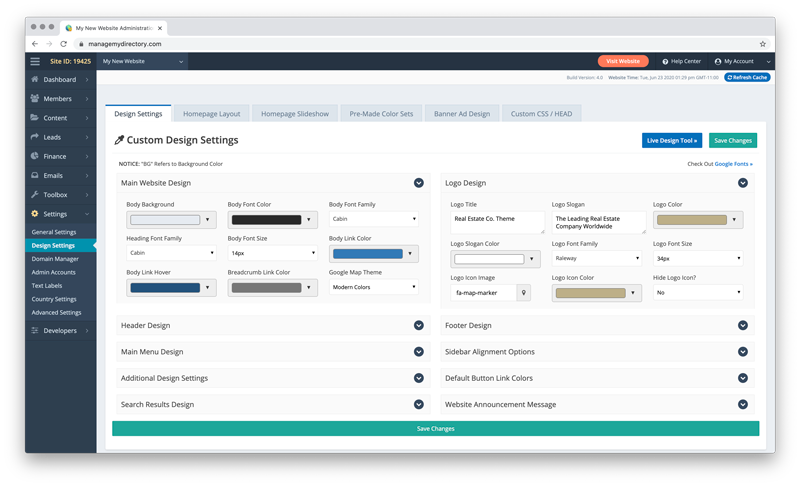Click the Leads share arrow icon
This screenshot has width=800, height=486.
tap(35, 137)
